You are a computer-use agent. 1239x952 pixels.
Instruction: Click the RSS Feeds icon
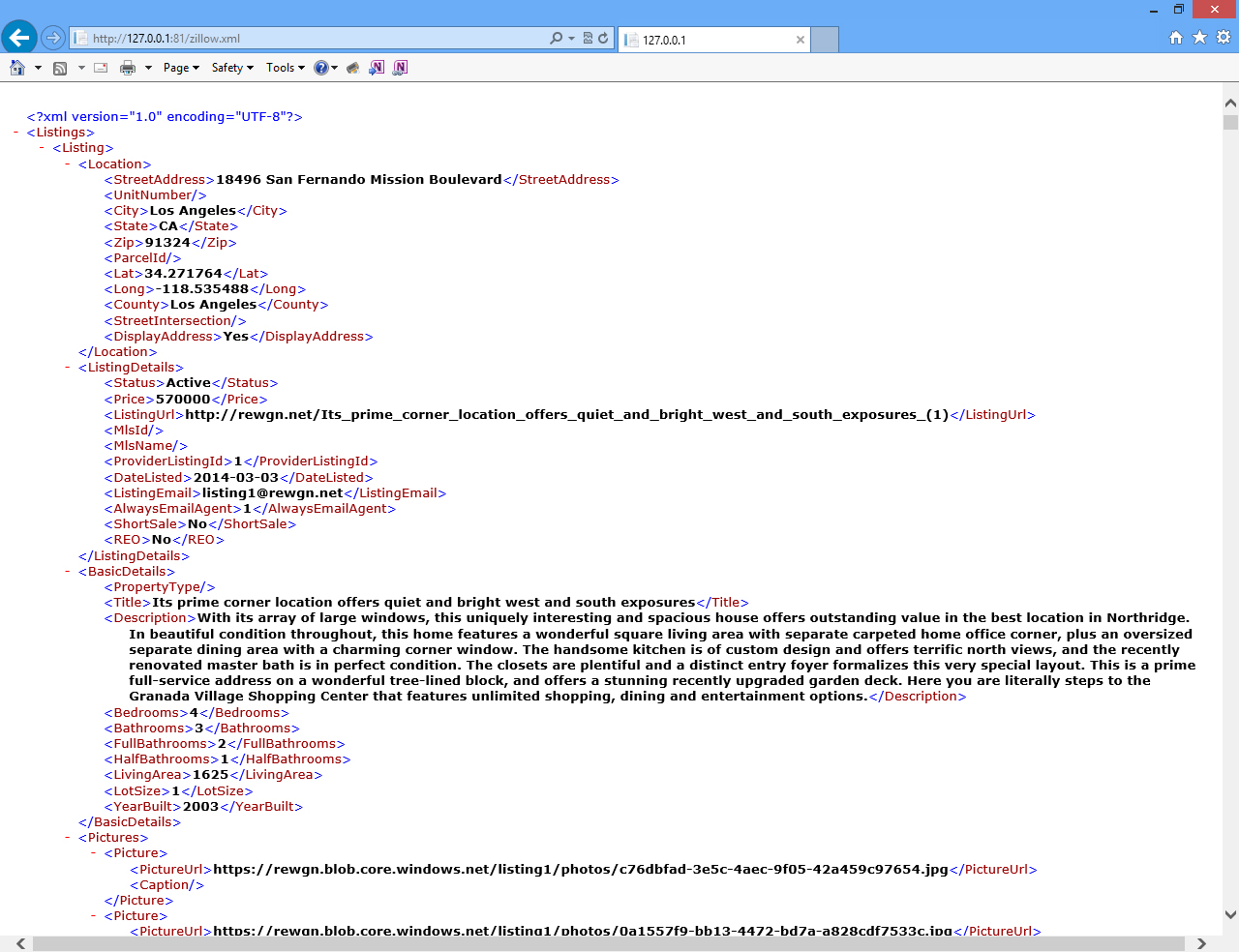60,68
